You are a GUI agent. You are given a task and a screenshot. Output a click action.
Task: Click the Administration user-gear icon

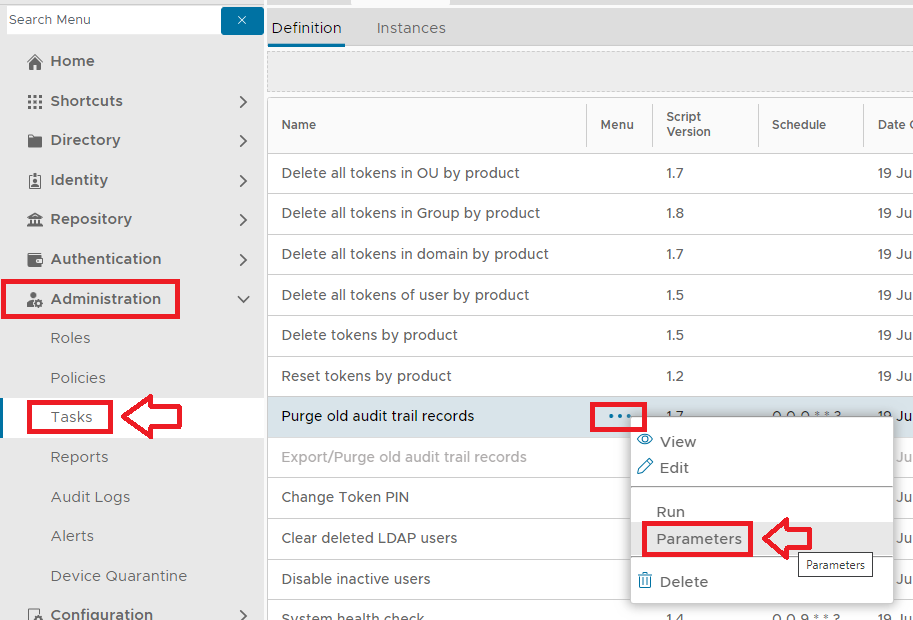(x=35, y=300)
